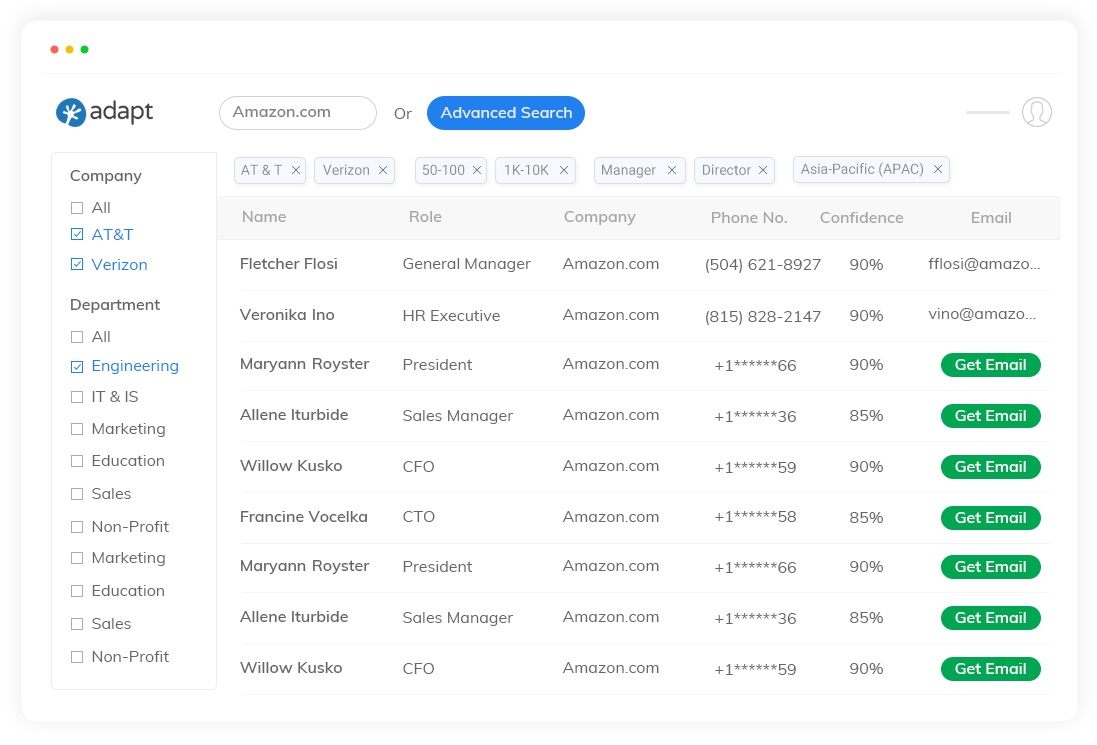Remove the Verizon filter chip
This screenshot has height=745, width=1097.
coord(382,171)
